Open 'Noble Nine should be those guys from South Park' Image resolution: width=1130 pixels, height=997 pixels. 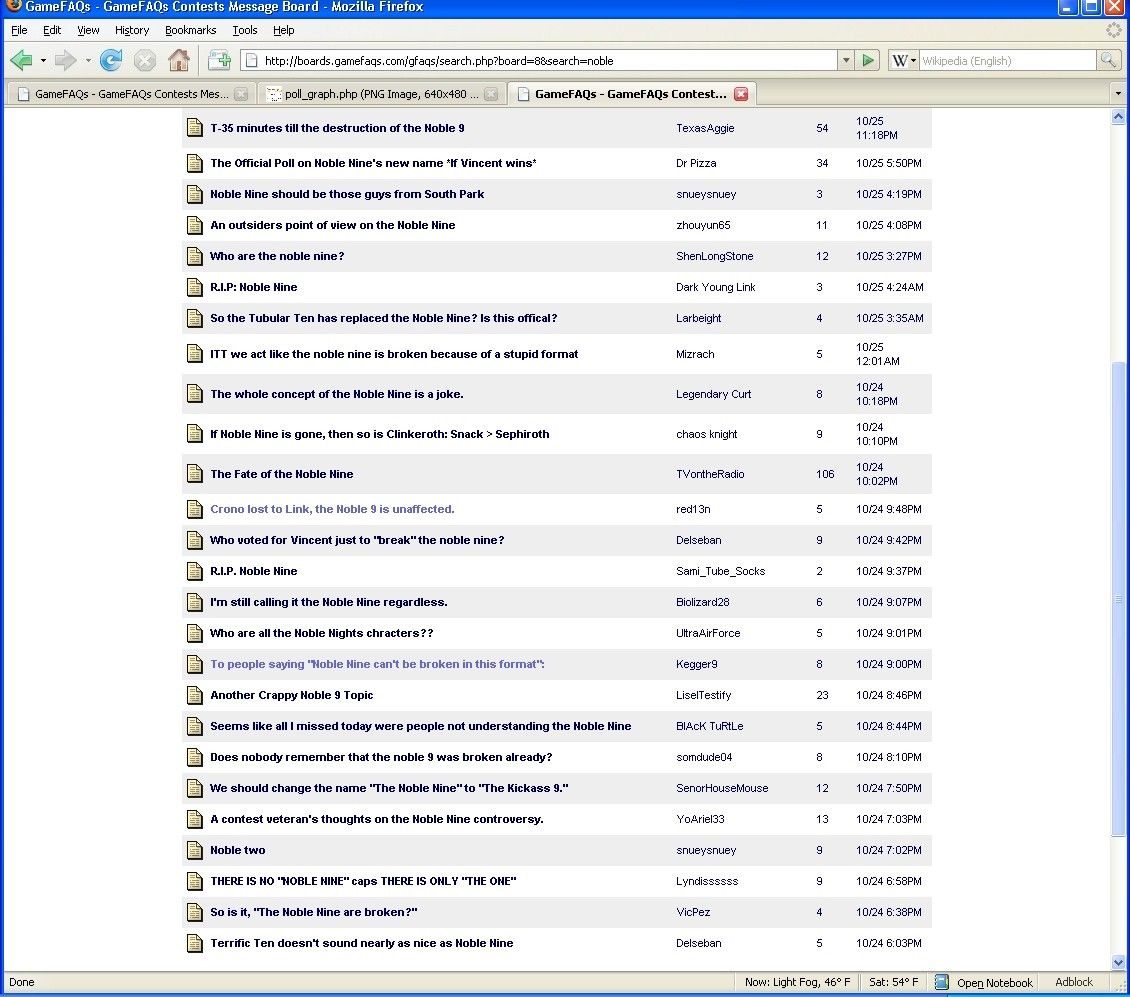(x=347, y=194)
